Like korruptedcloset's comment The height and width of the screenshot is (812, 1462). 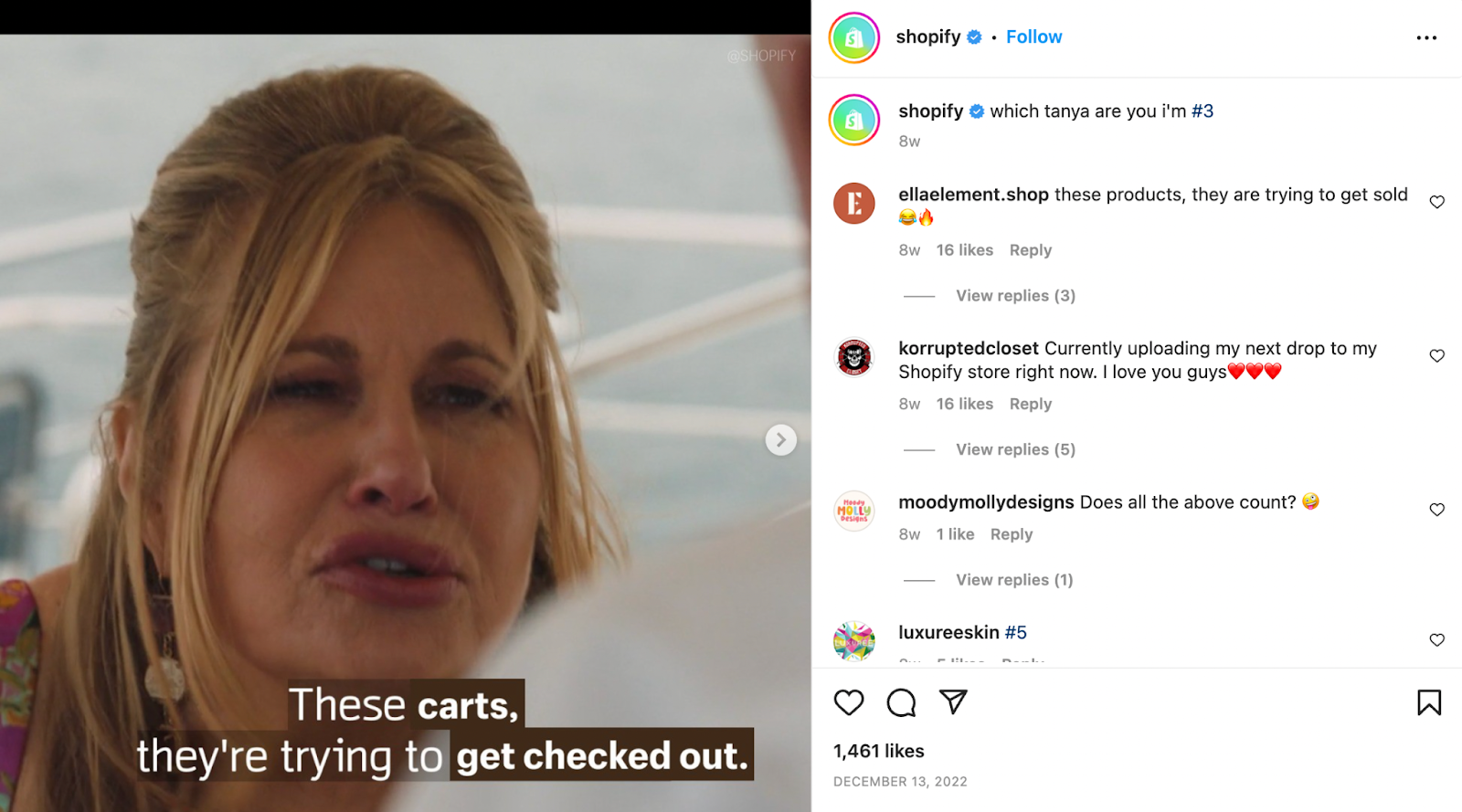coord(1437,355)
